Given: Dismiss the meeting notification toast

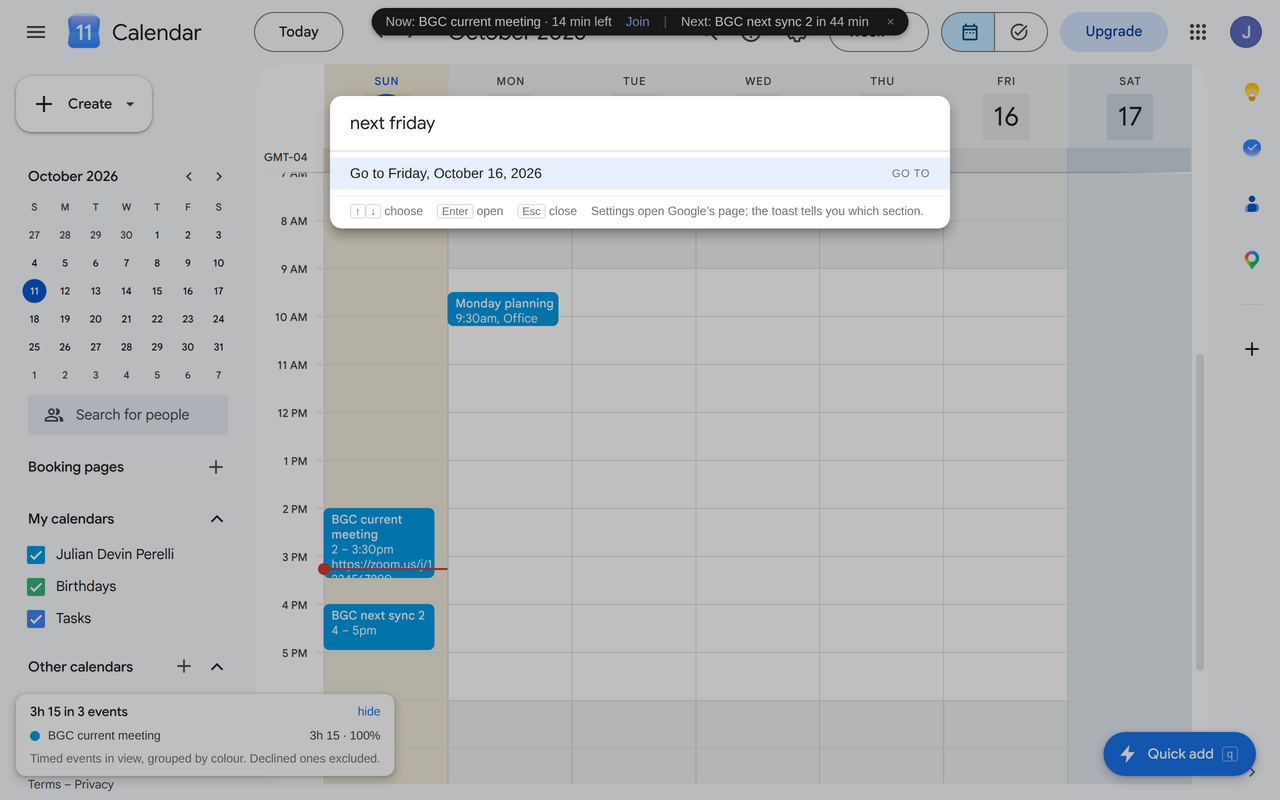Looking at the screenshot, I should pyautogui.click(x=891, y=22).
